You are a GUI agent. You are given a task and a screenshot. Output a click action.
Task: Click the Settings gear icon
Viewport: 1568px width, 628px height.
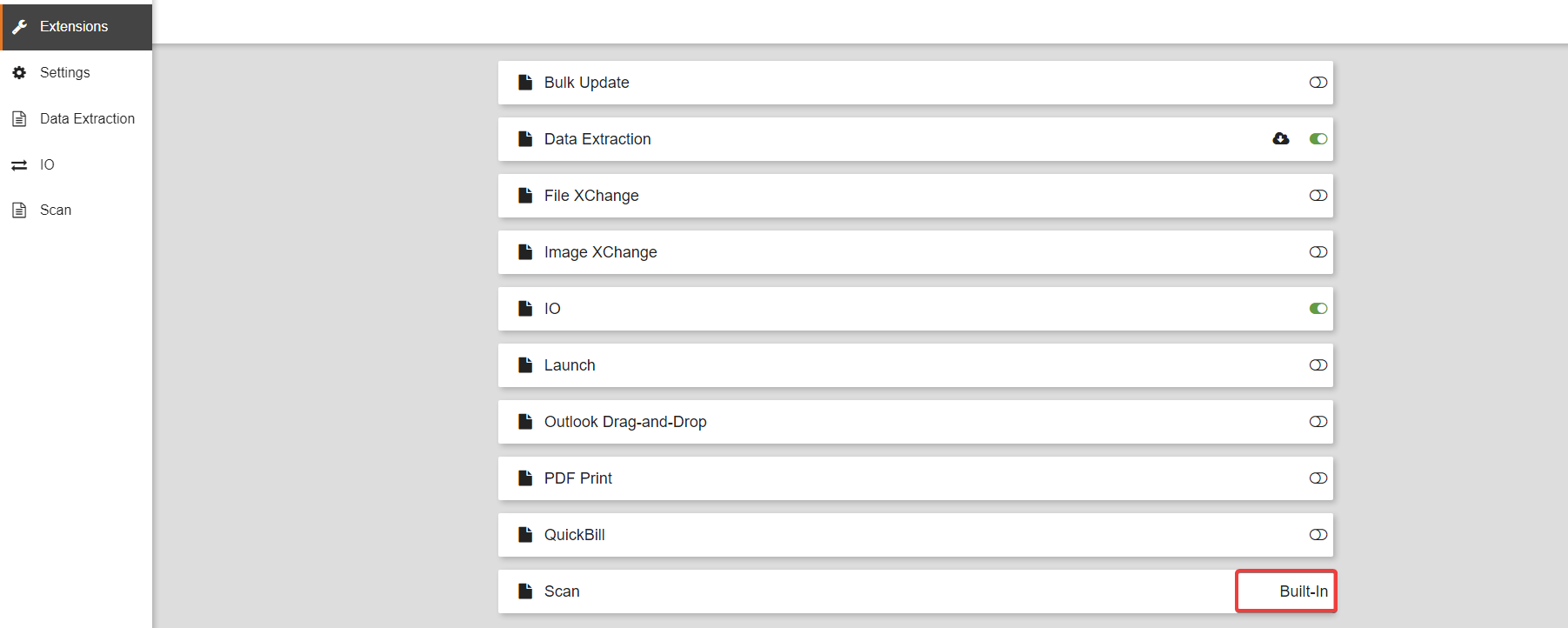click(x=19, y=73)
